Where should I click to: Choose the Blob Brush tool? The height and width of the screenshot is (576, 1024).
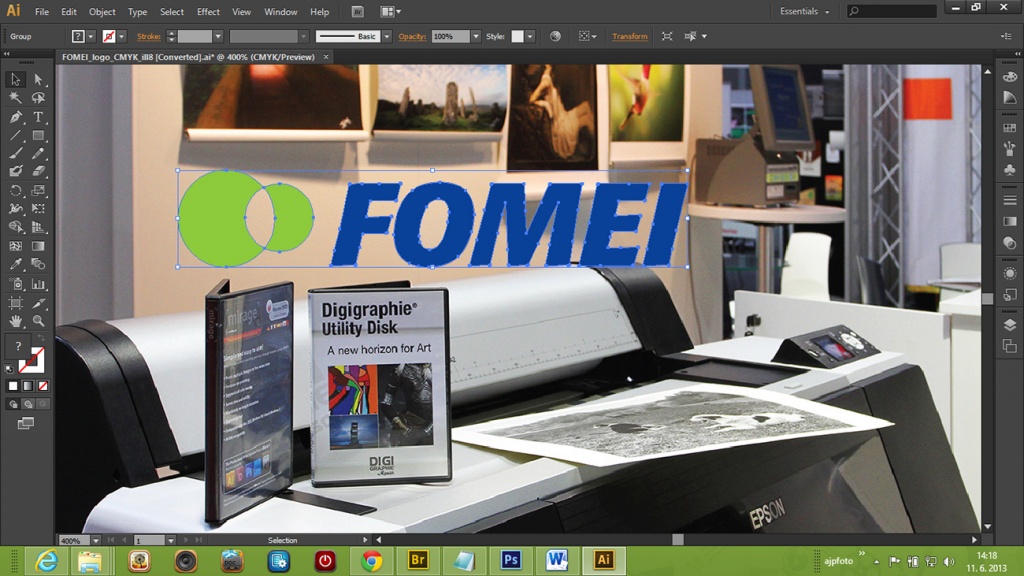pyautogui.click(x=16, y=171)
